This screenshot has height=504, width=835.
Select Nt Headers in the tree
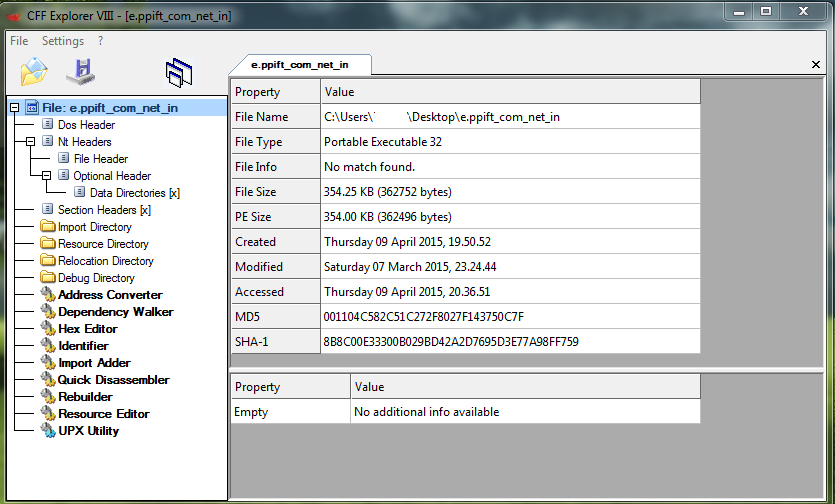pyautogui.click(x=85, y=142)
